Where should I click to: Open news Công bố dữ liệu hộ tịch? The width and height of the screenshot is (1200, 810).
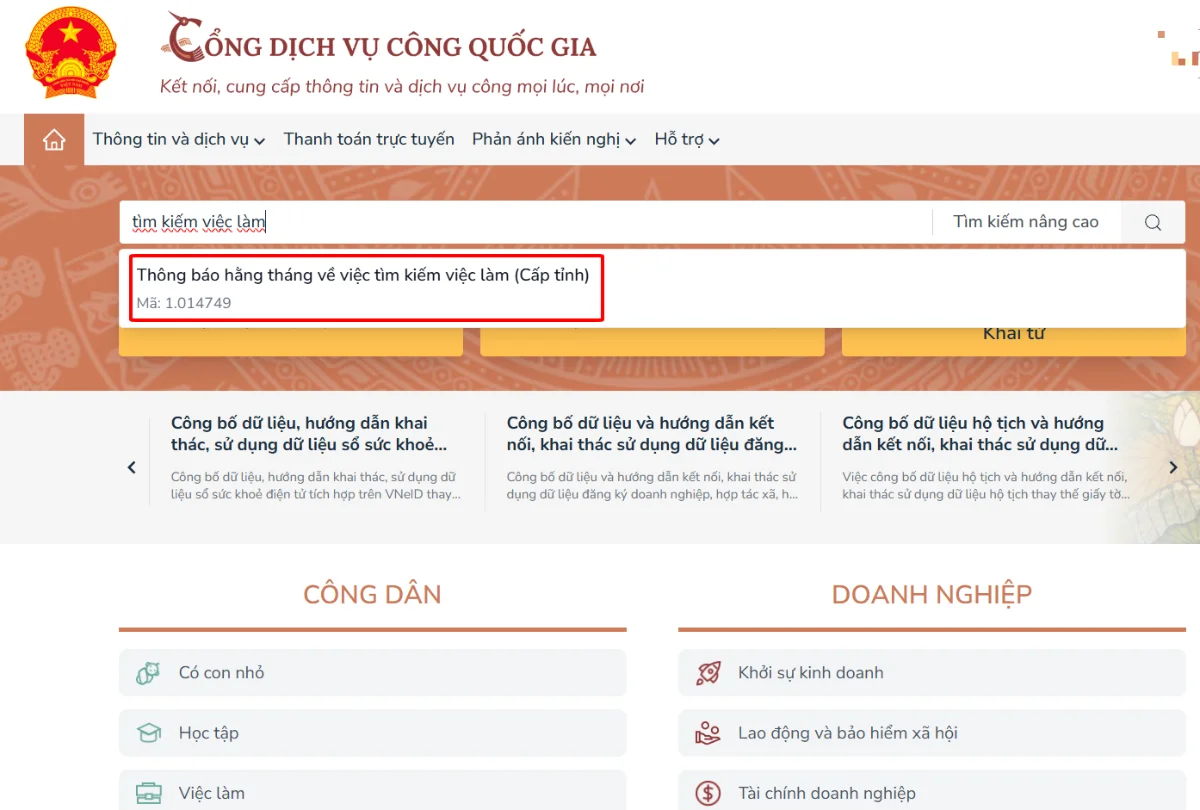tap(987, 458)
